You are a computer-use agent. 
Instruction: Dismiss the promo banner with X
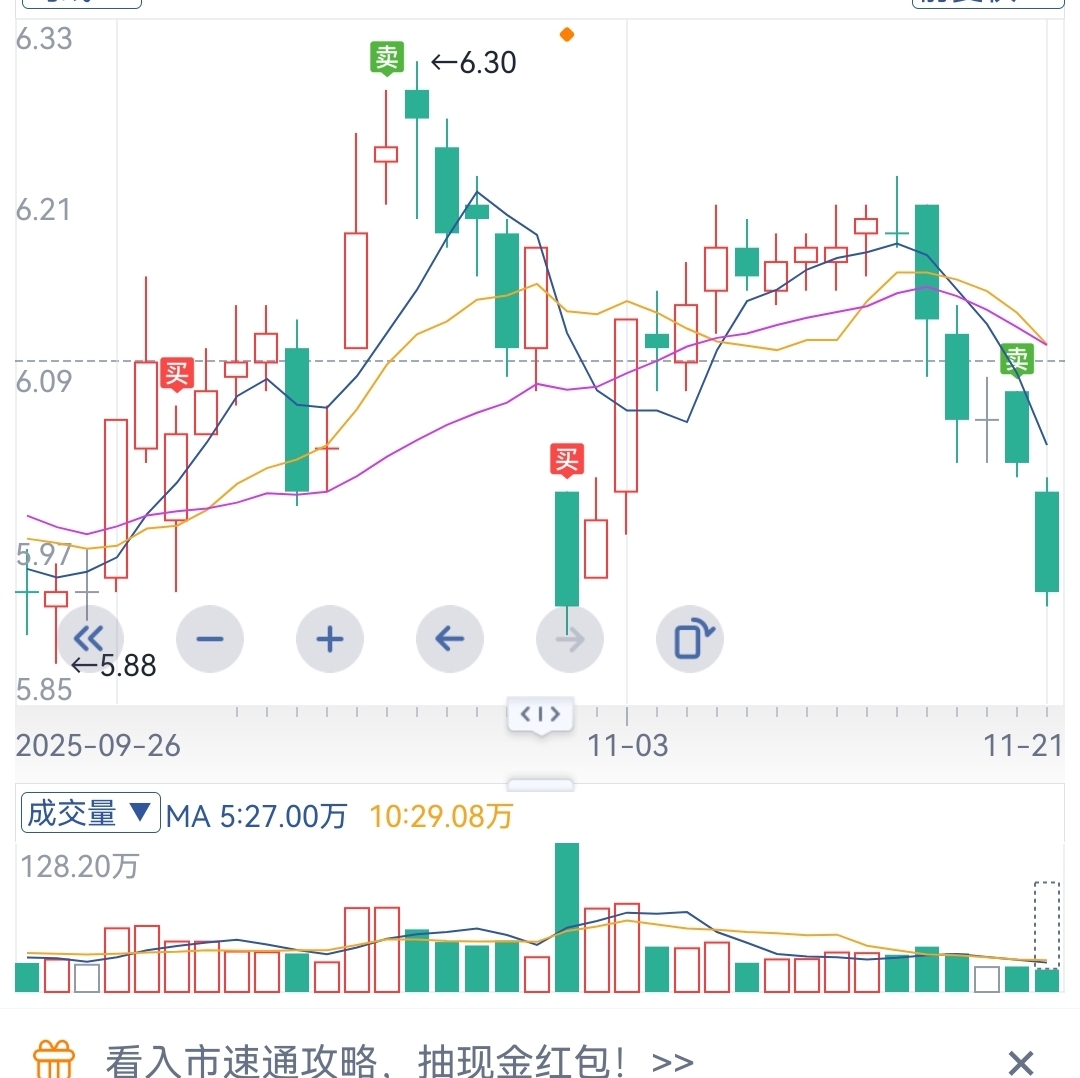1020,1061
